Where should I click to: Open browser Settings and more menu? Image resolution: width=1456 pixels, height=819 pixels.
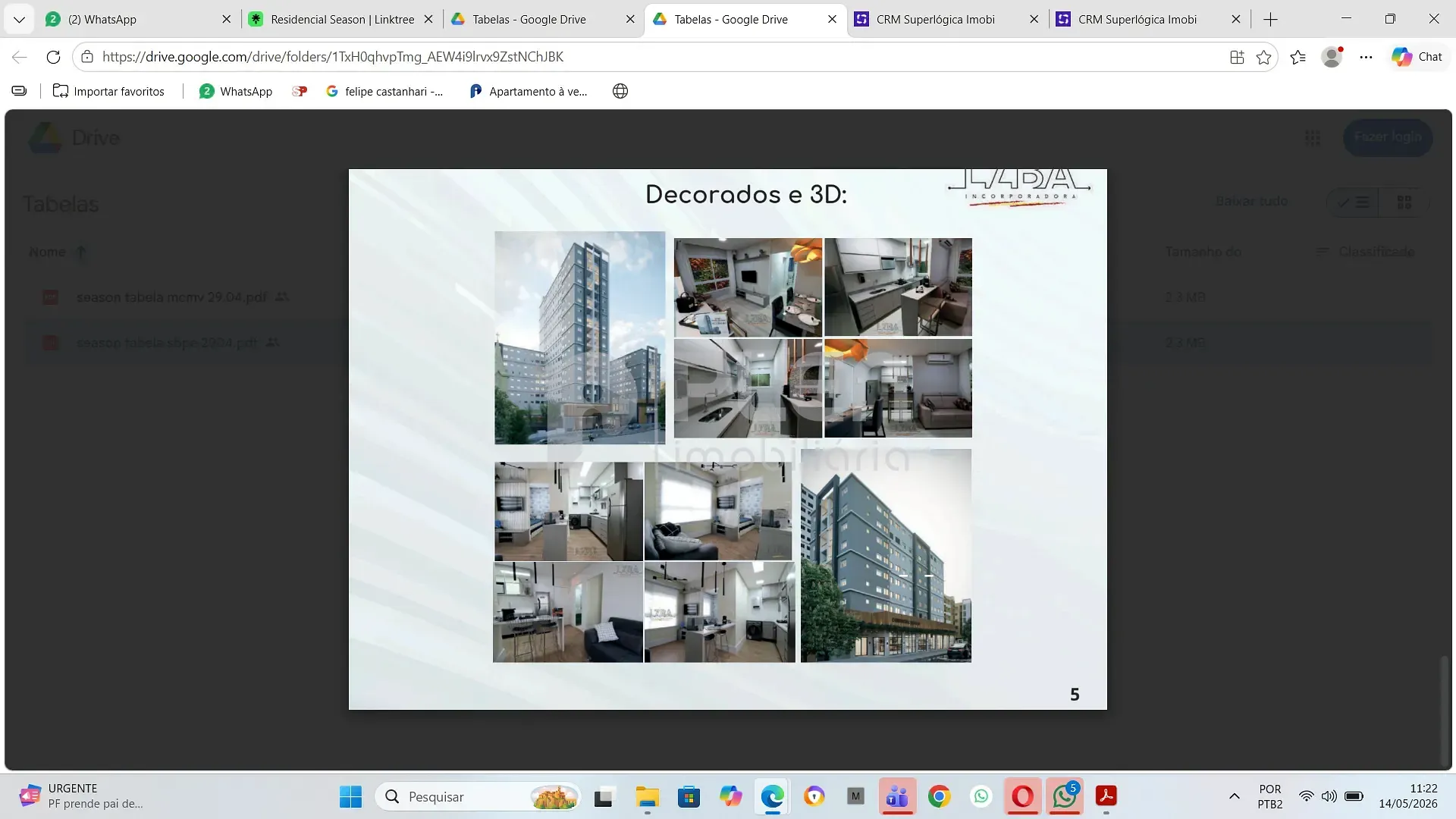click(1366, 57)
